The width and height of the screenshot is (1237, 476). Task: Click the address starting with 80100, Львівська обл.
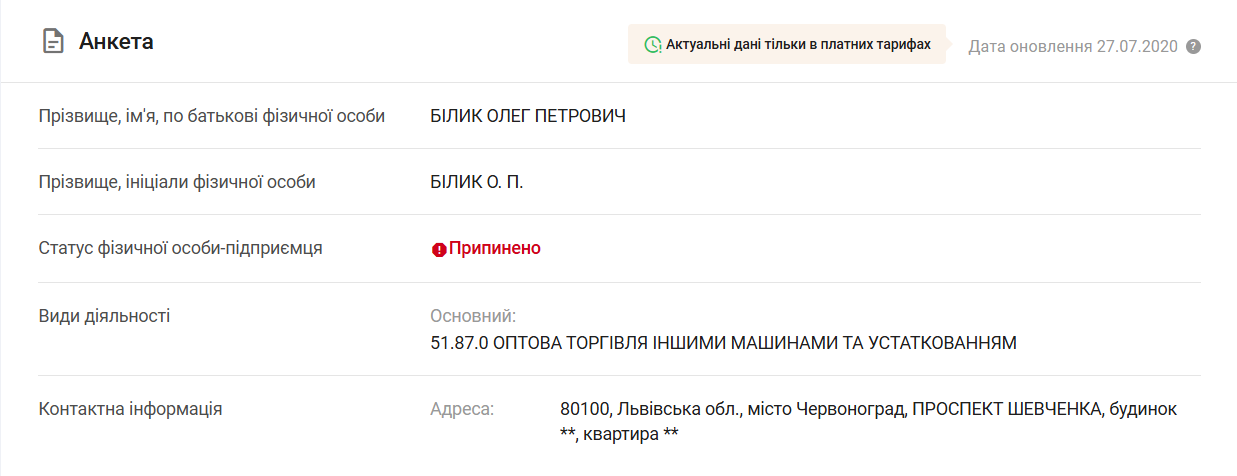[869, 422]
